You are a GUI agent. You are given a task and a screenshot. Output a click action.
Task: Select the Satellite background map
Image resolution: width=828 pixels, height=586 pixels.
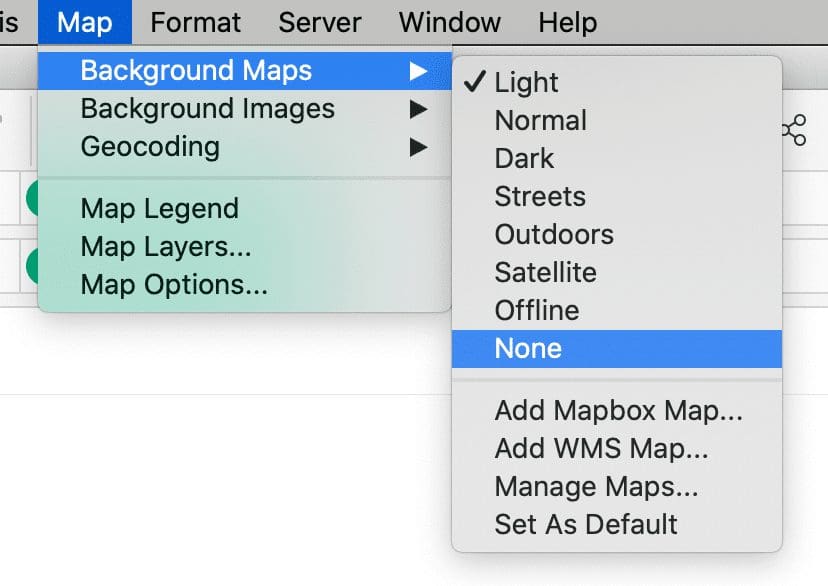[545, 272]
